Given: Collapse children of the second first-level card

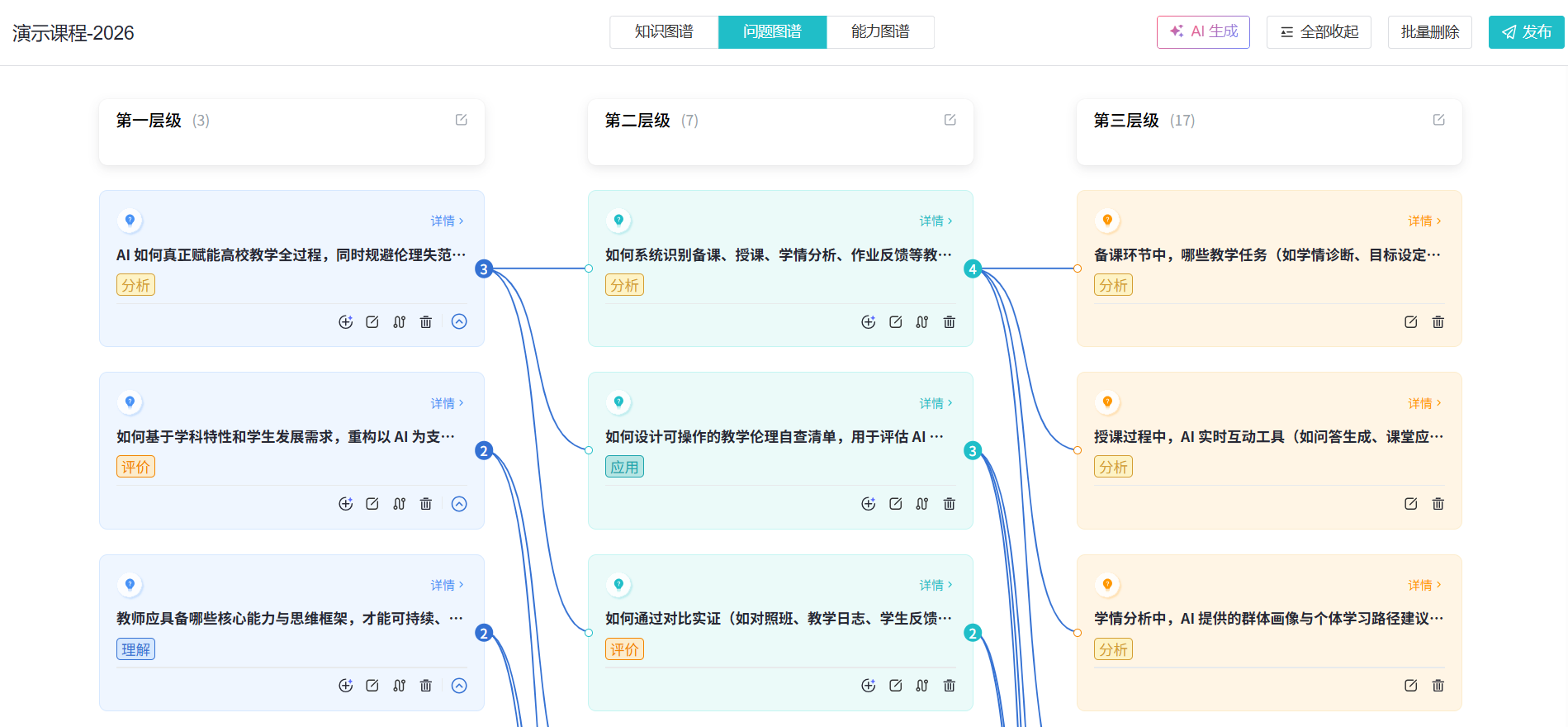Looking at the screenshot, I should pos(460,504).
